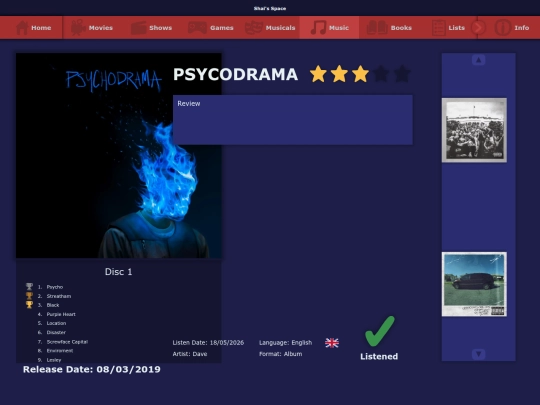Screen dimensions: 540x405
Task: Click the Info circle icon
Action: (x=503, y=28)
